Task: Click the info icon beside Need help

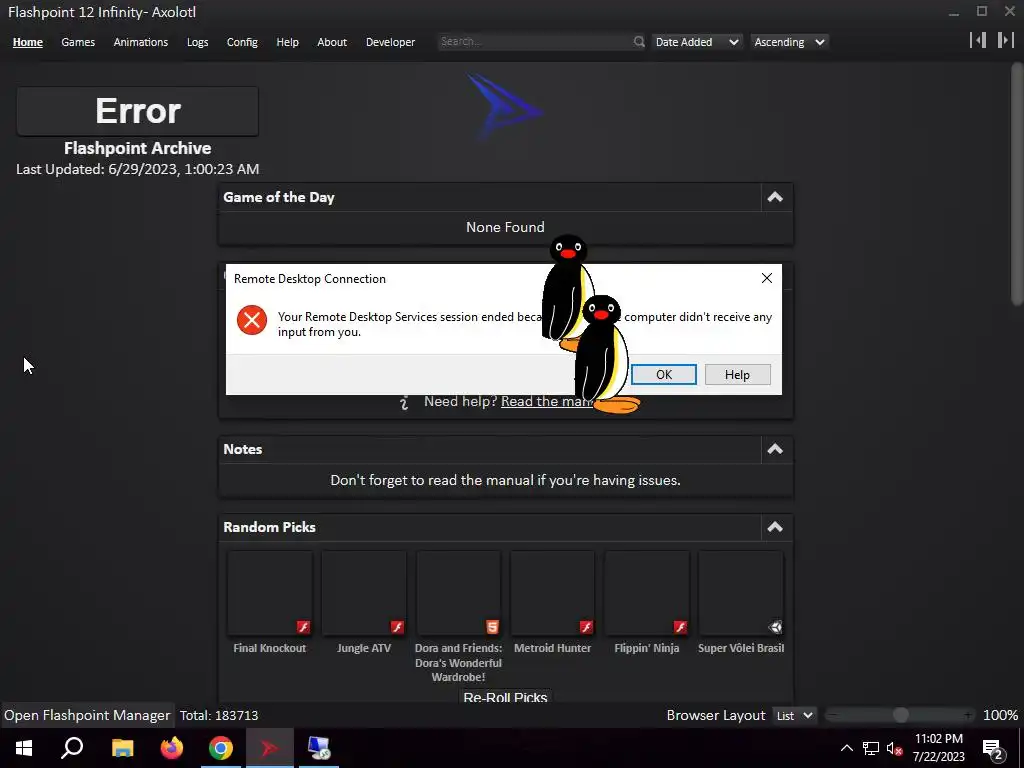Action: point(404,402)
